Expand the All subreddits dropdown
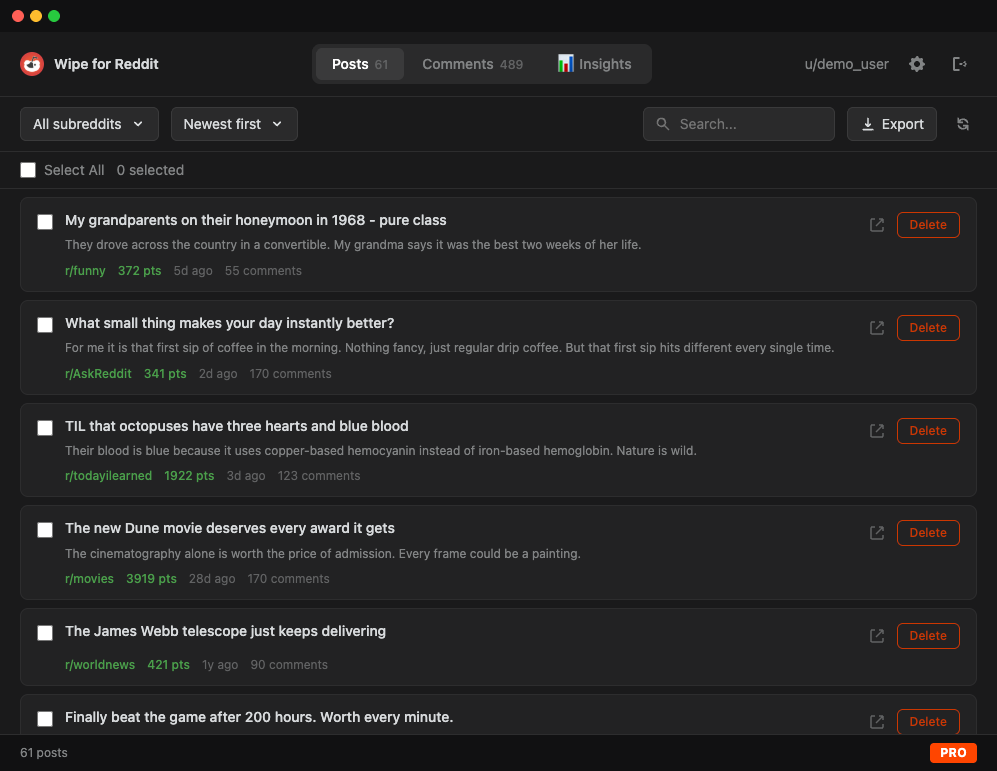Screen dimensions: 997x771 (x=89, y=124)
